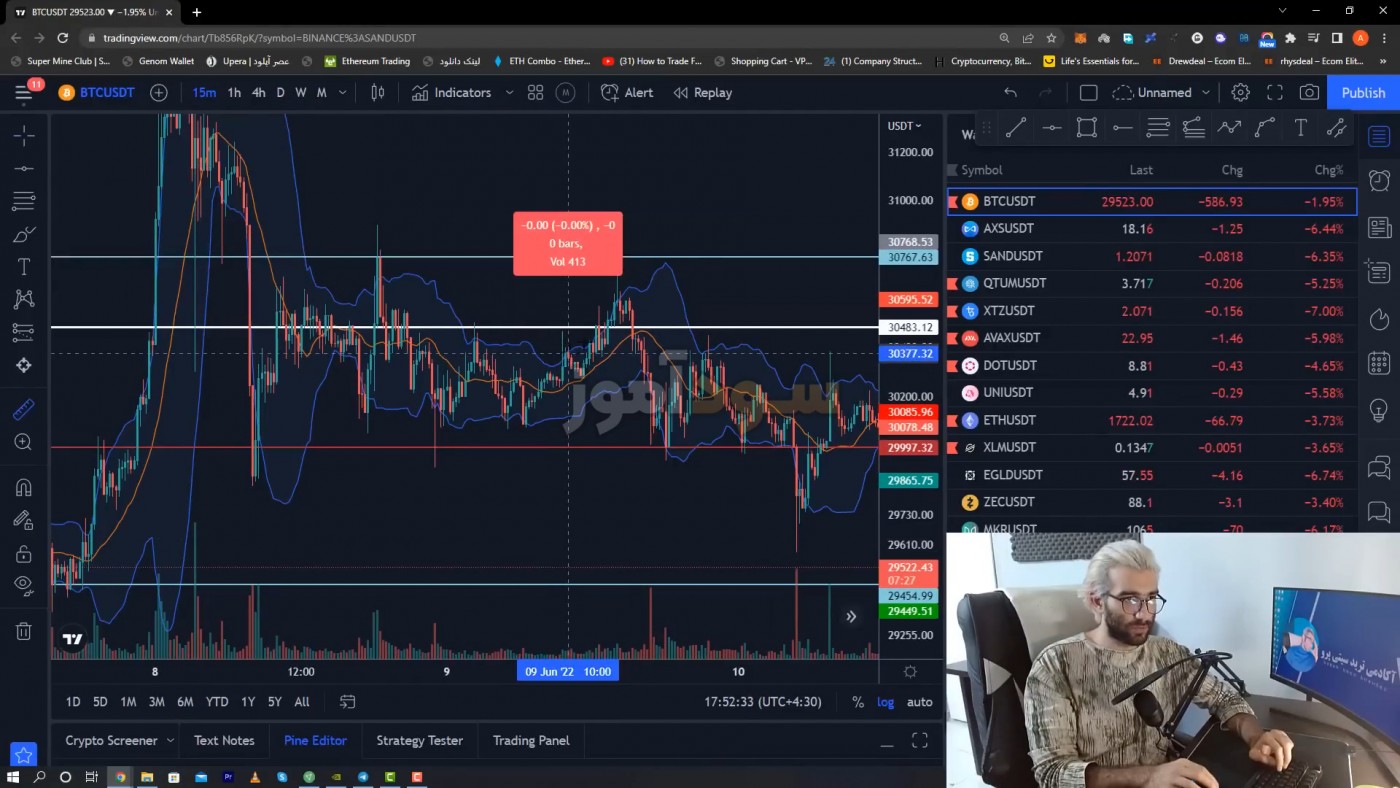Select the horizontal ray tool in floating toolbar
Image resolution: width=1400 pixels, height=788 pixels.
(x=1123, y=128)
